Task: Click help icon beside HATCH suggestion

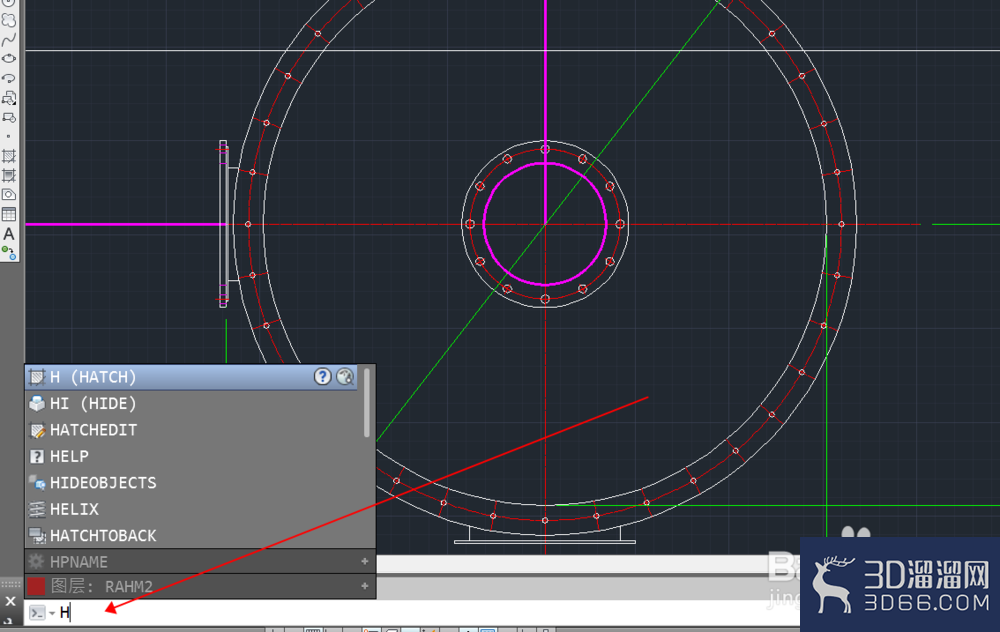Action: tap(323, 377)
